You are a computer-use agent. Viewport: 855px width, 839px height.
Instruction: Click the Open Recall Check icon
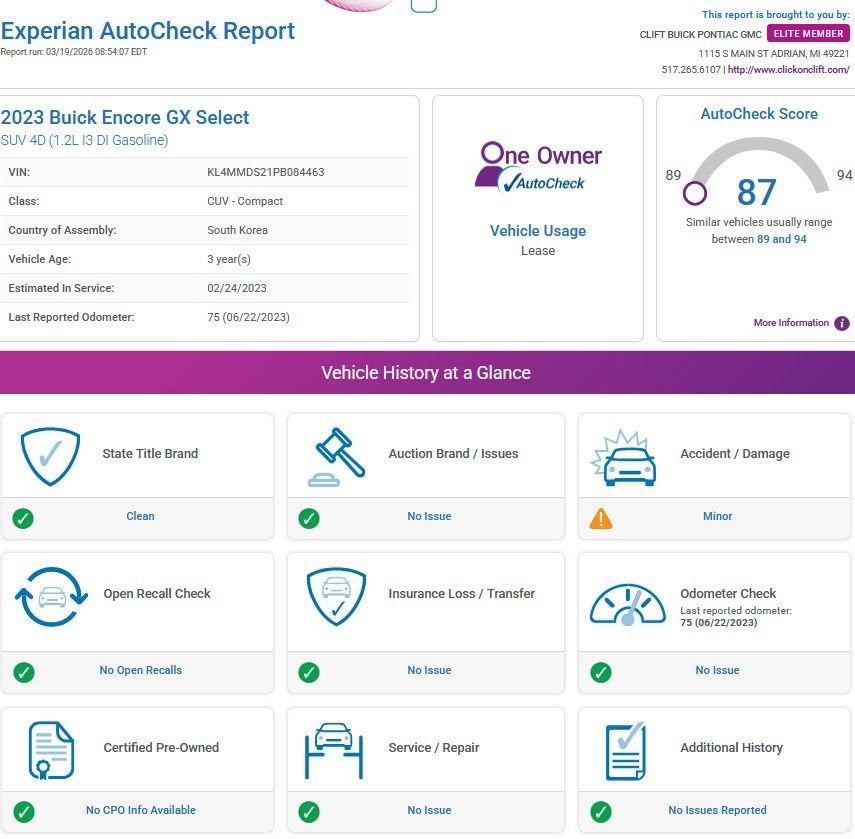point(51,597)
